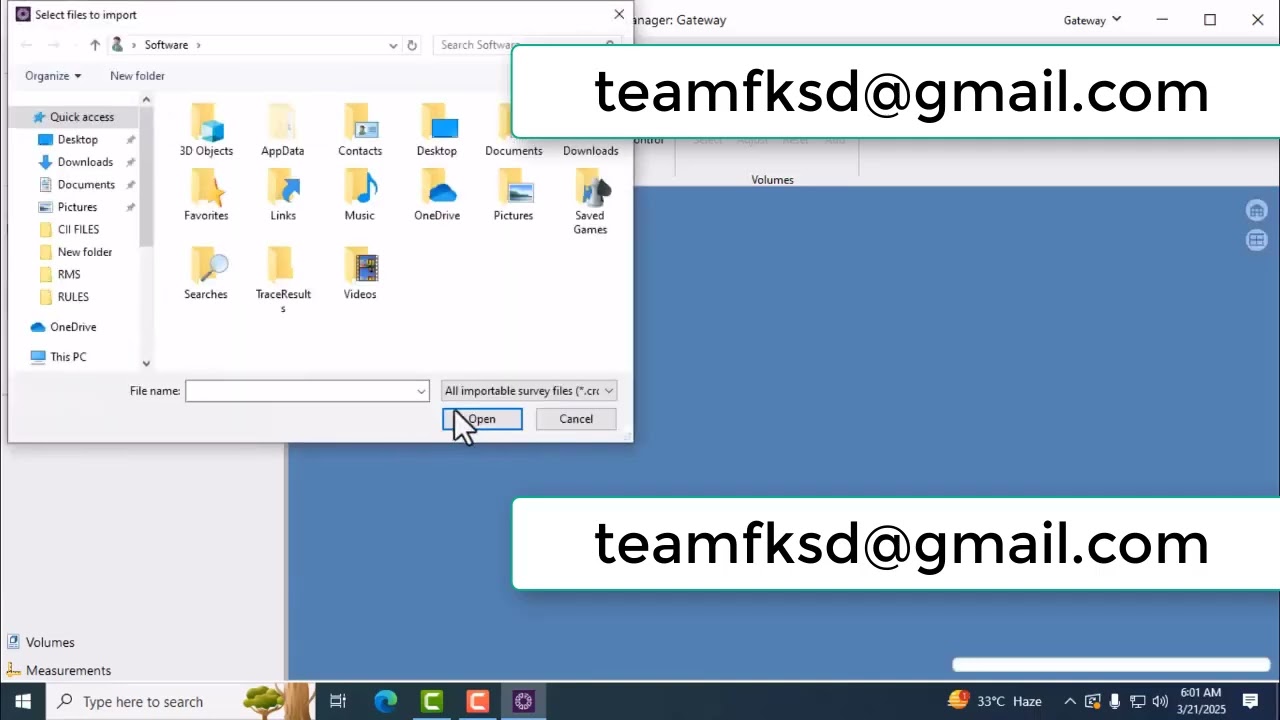Screen dimensions: 1280x720
Task: Click the taskbar clock showing 6:01 AM
Action: [1201, 701]
